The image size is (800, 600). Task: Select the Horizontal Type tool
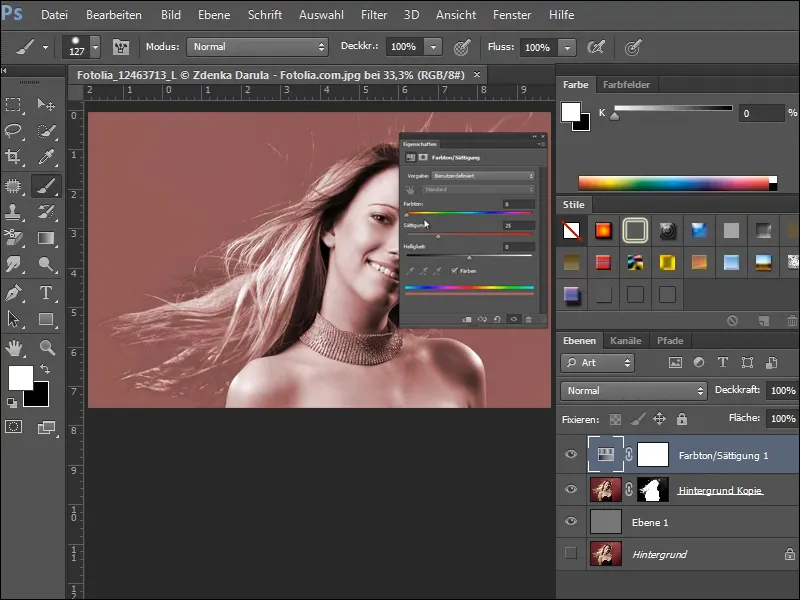click(46, 293)
